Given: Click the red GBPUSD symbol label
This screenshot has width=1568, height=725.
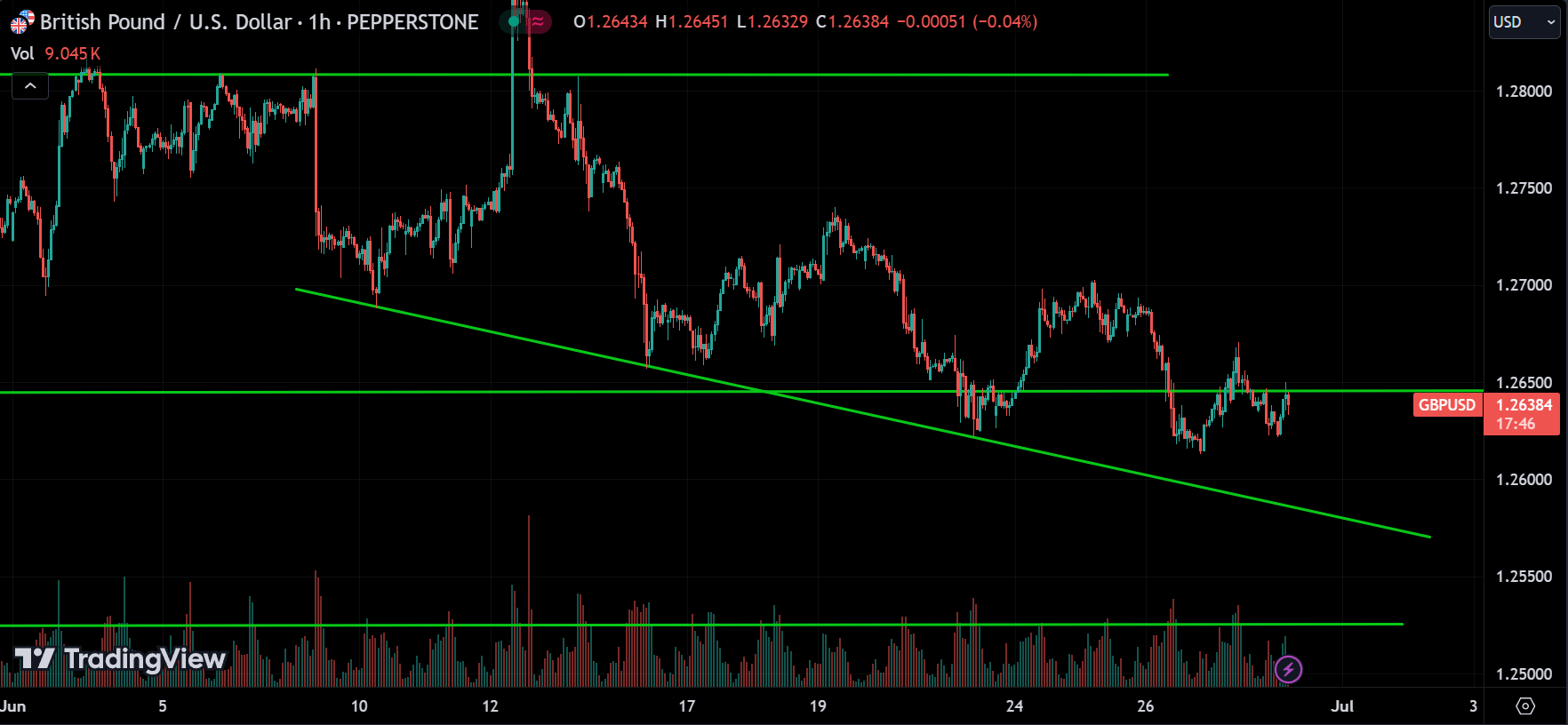Looking at the screenshot, I should [x=1447, y=405].
